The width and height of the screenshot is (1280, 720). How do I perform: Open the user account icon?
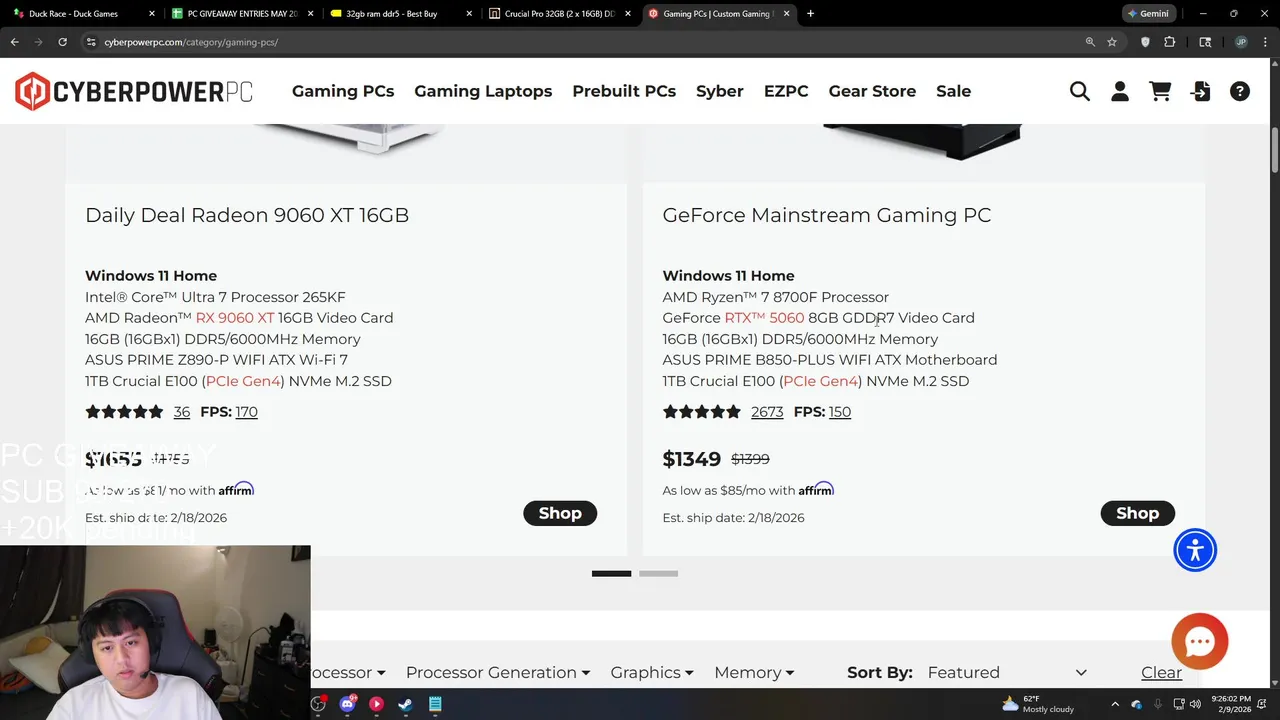click(1120, 91)
